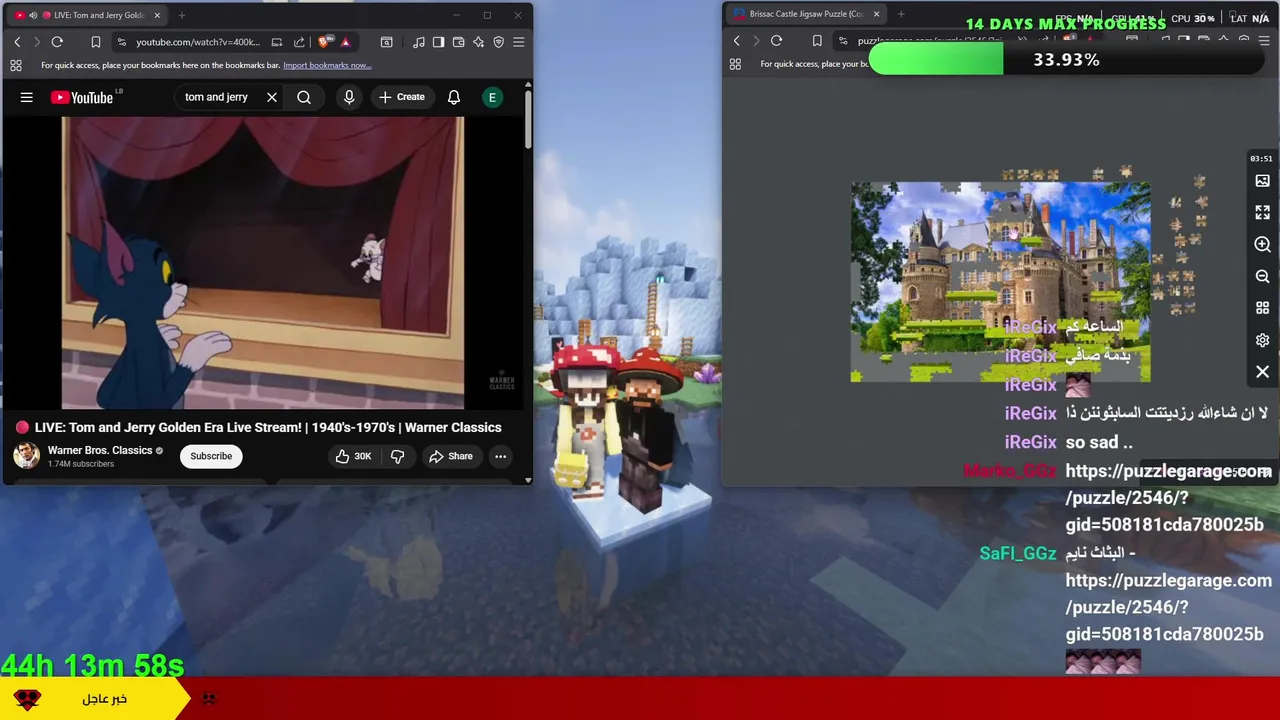Click the SaFI_GGz chat username
The height and width of the screenshot is (720, 1280).
pos(1018,553)
